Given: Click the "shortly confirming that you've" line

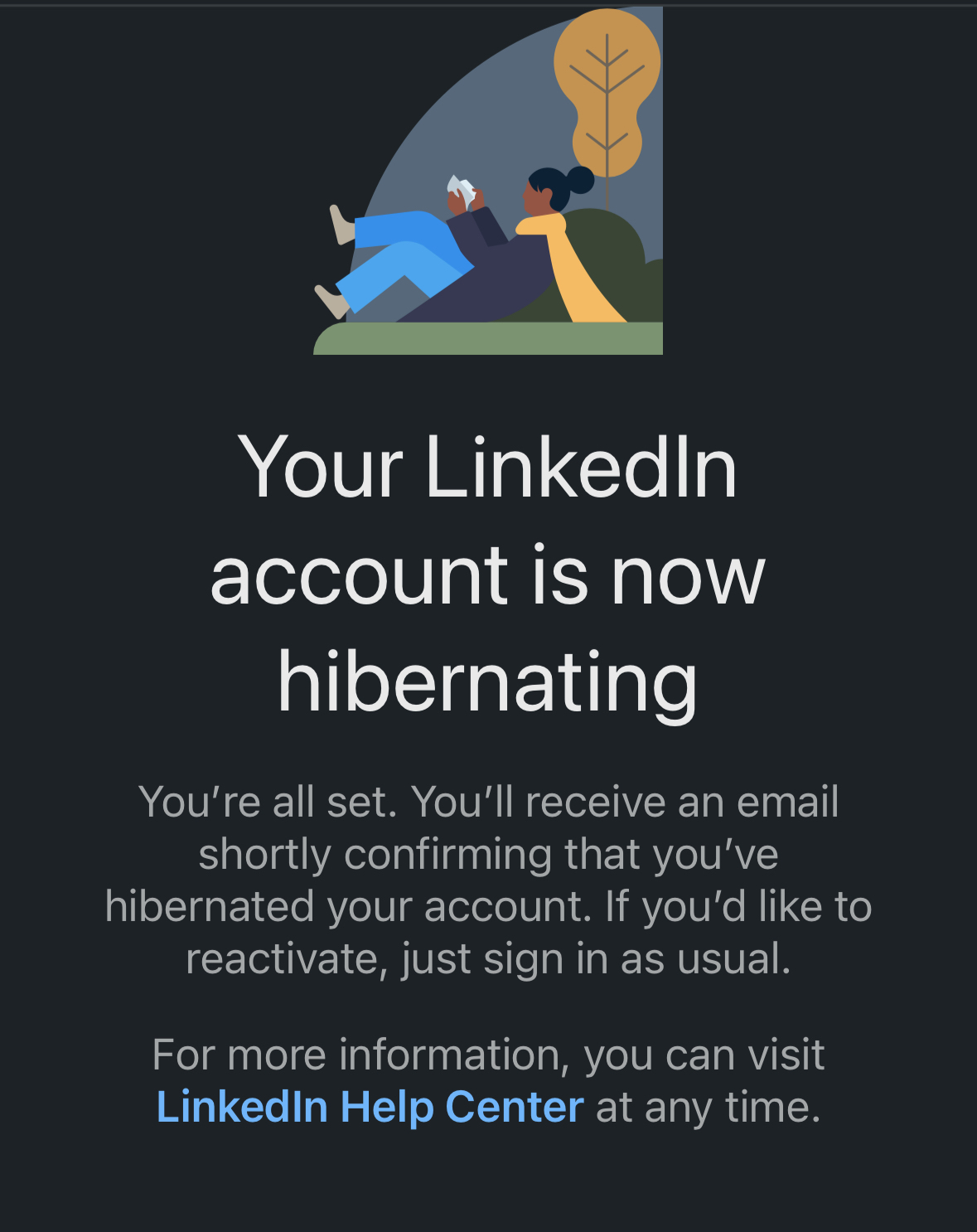Looking at the screenshot, I should (x=488, y=855).
